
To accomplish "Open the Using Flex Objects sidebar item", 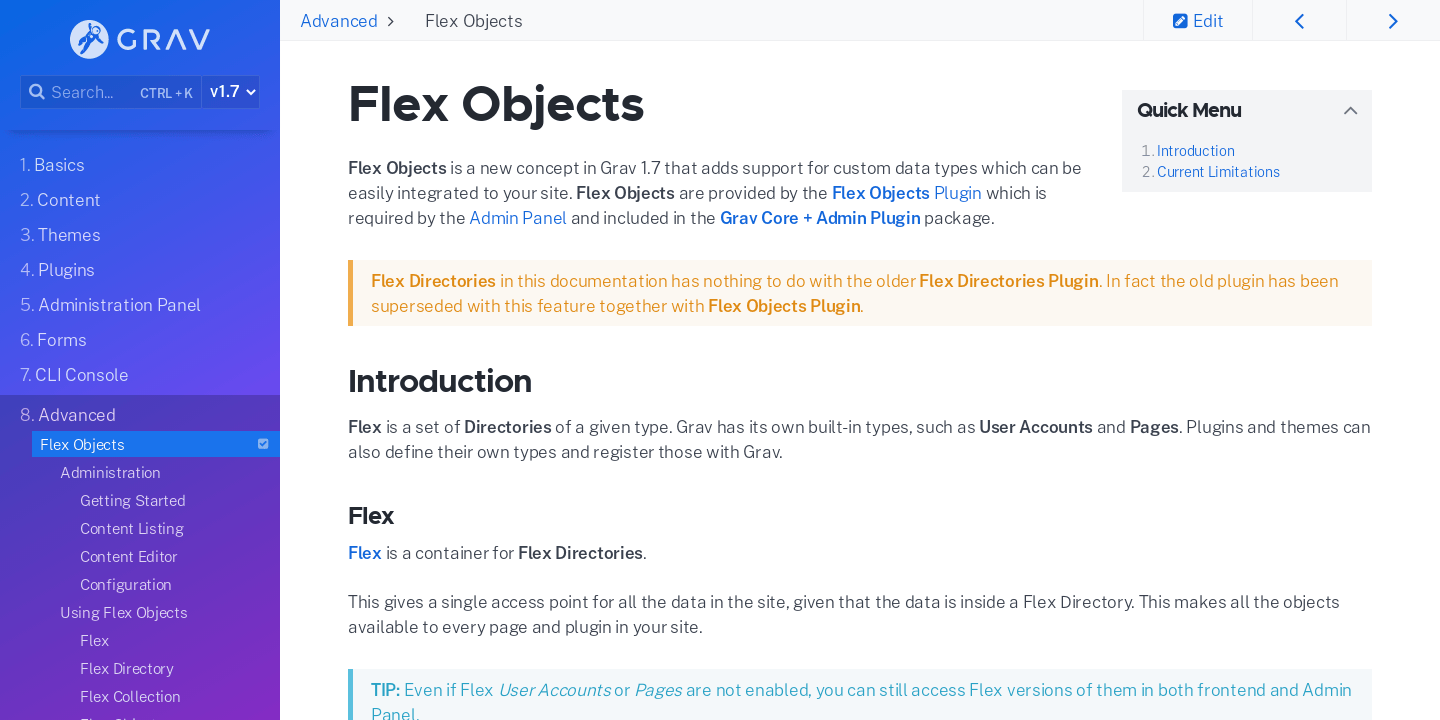I will [124, 612].
